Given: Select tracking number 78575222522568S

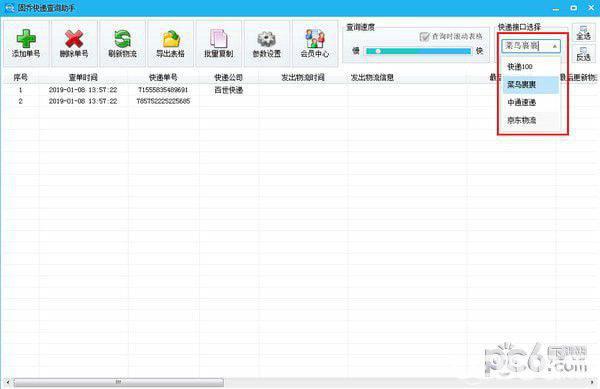Looking at the screenshot, I should coord(163,101).
